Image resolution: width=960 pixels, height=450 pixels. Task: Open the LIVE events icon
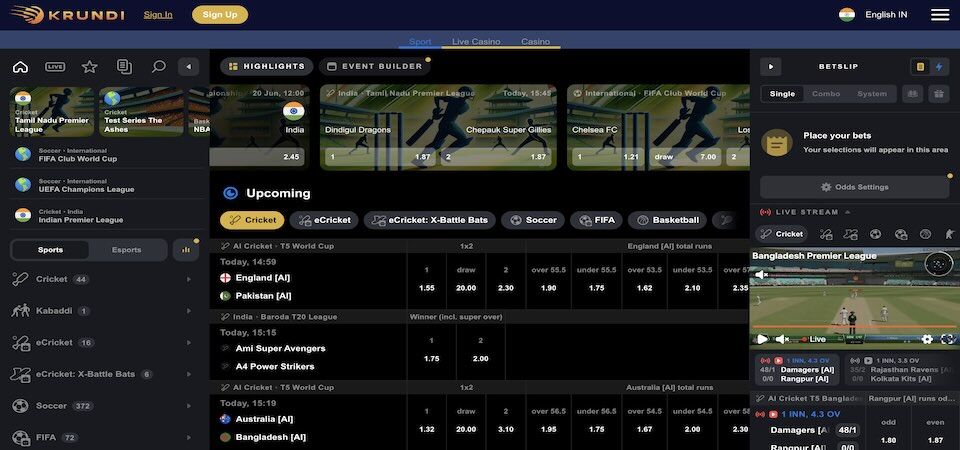55,67
